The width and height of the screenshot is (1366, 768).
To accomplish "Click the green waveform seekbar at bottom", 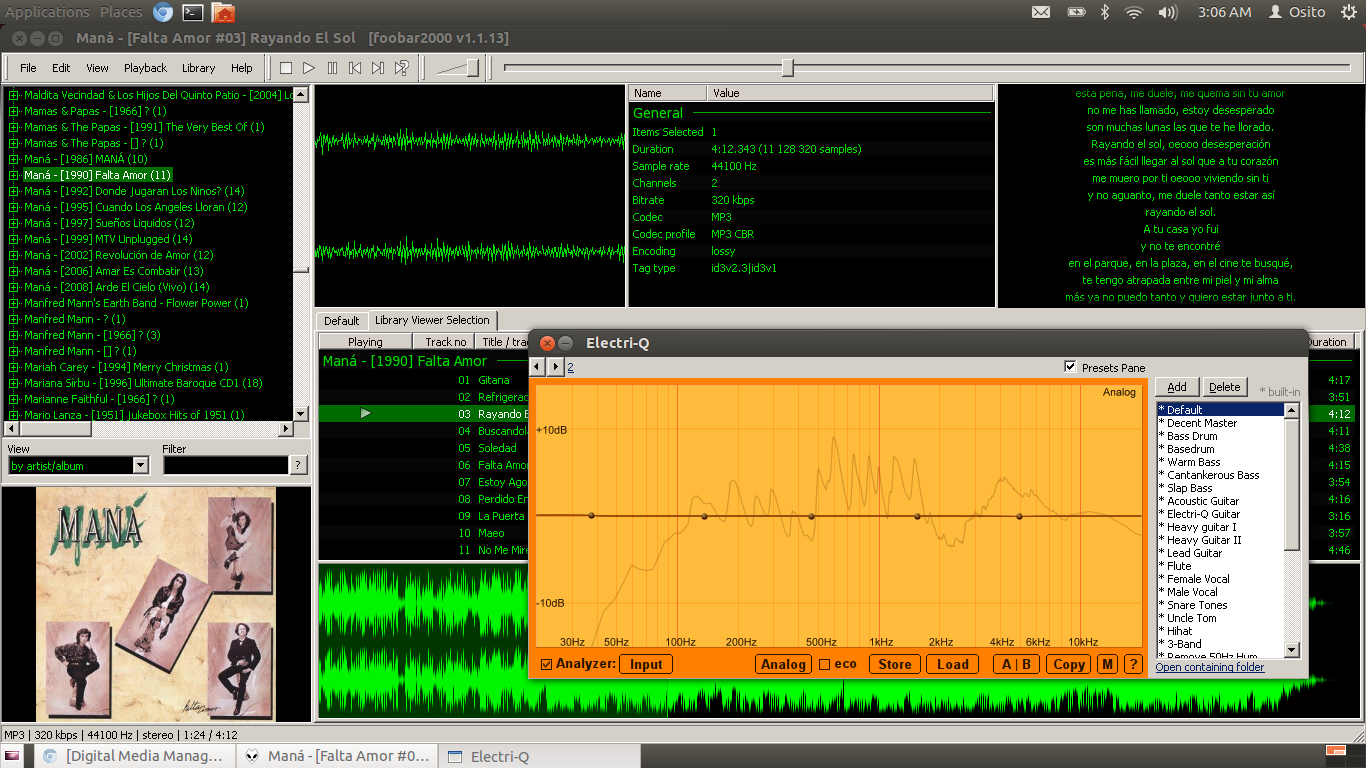I will [838, 641].
